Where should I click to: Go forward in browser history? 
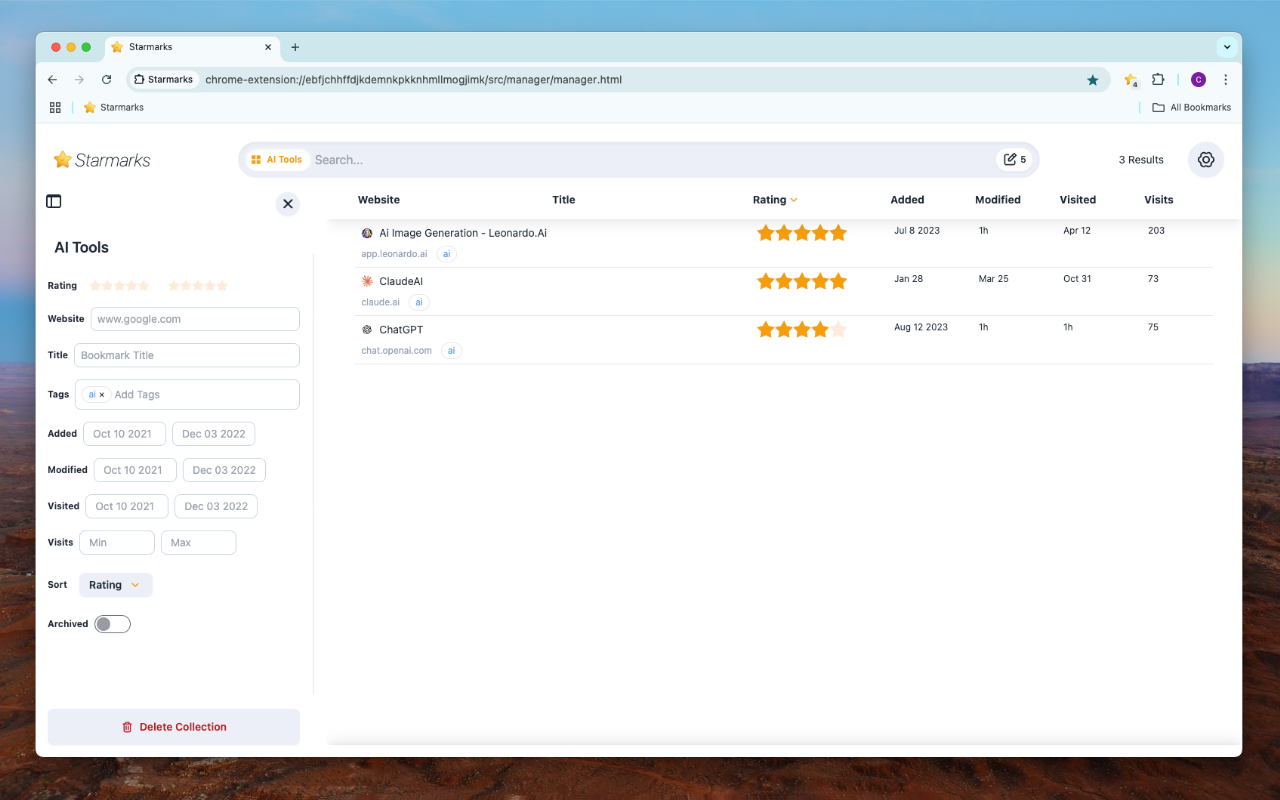point(80,80)
